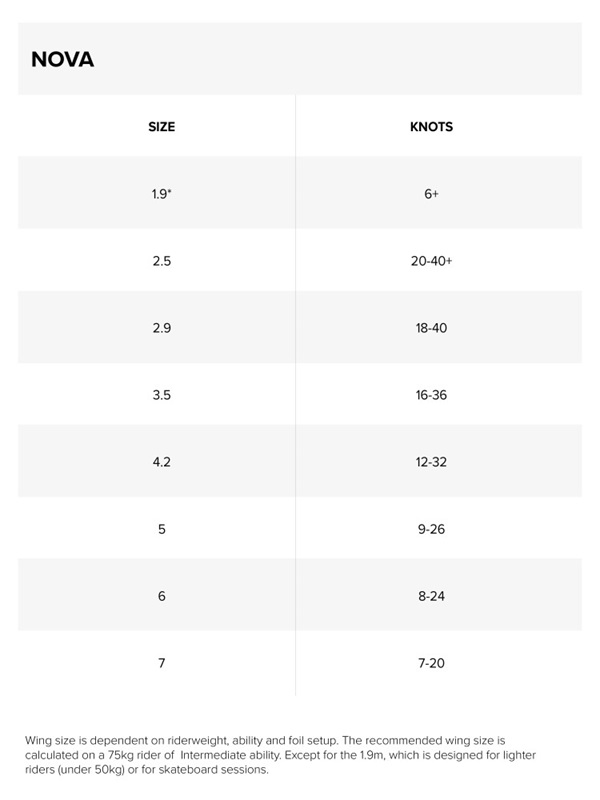Click the 7-20 knots value

431,663
